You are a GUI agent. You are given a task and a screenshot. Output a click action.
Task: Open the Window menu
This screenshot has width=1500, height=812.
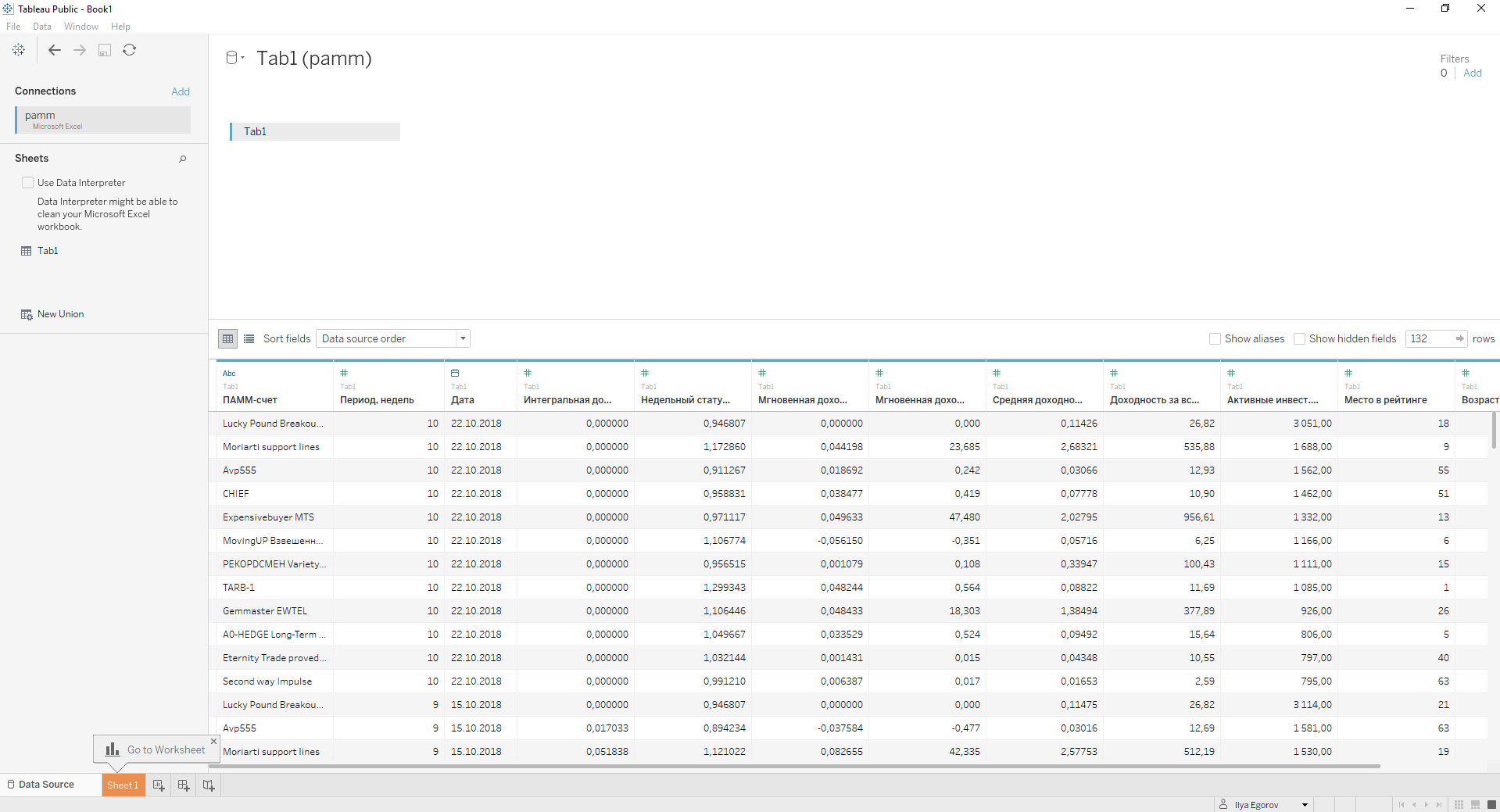pyautogui.click(x=81, y=27)
